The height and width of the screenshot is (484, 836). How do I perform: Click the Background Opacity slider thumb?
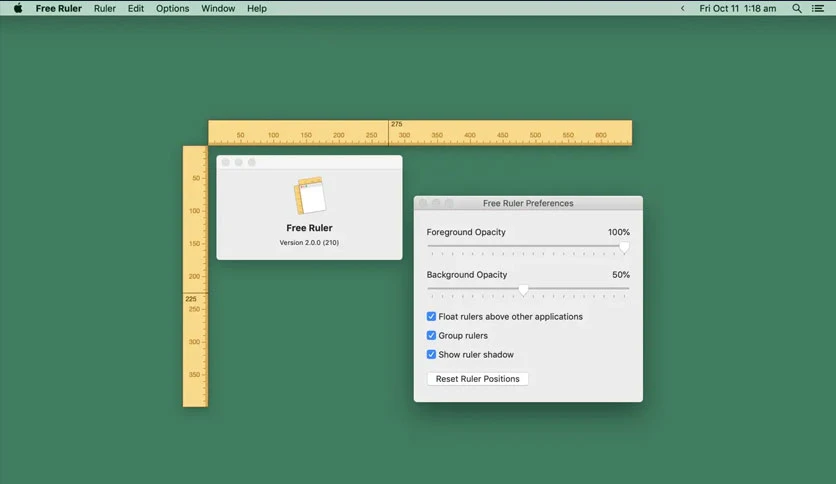524,289
